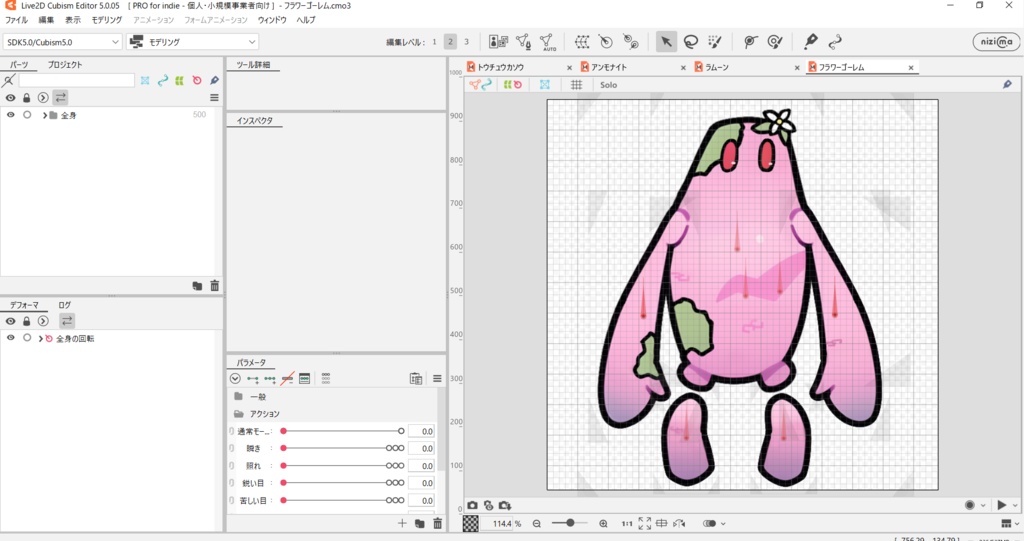Delete selected part with trash icon
1024x541 pixels.
point(215,286)
